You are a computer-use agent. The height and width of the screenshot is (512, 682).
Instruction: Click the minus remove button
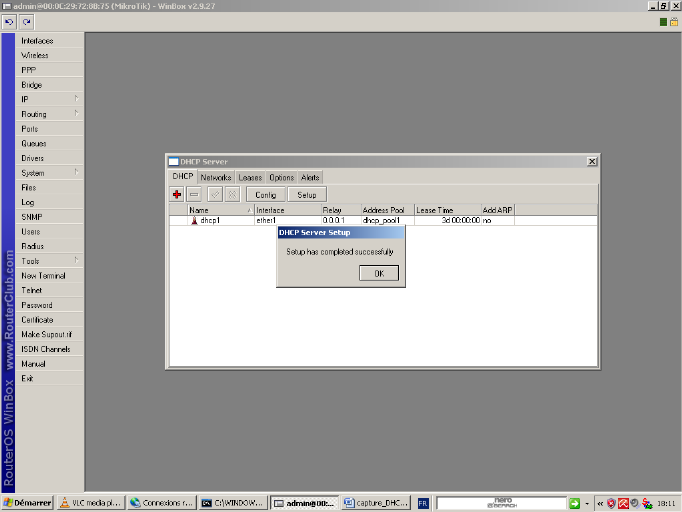[x=194, y=194]
